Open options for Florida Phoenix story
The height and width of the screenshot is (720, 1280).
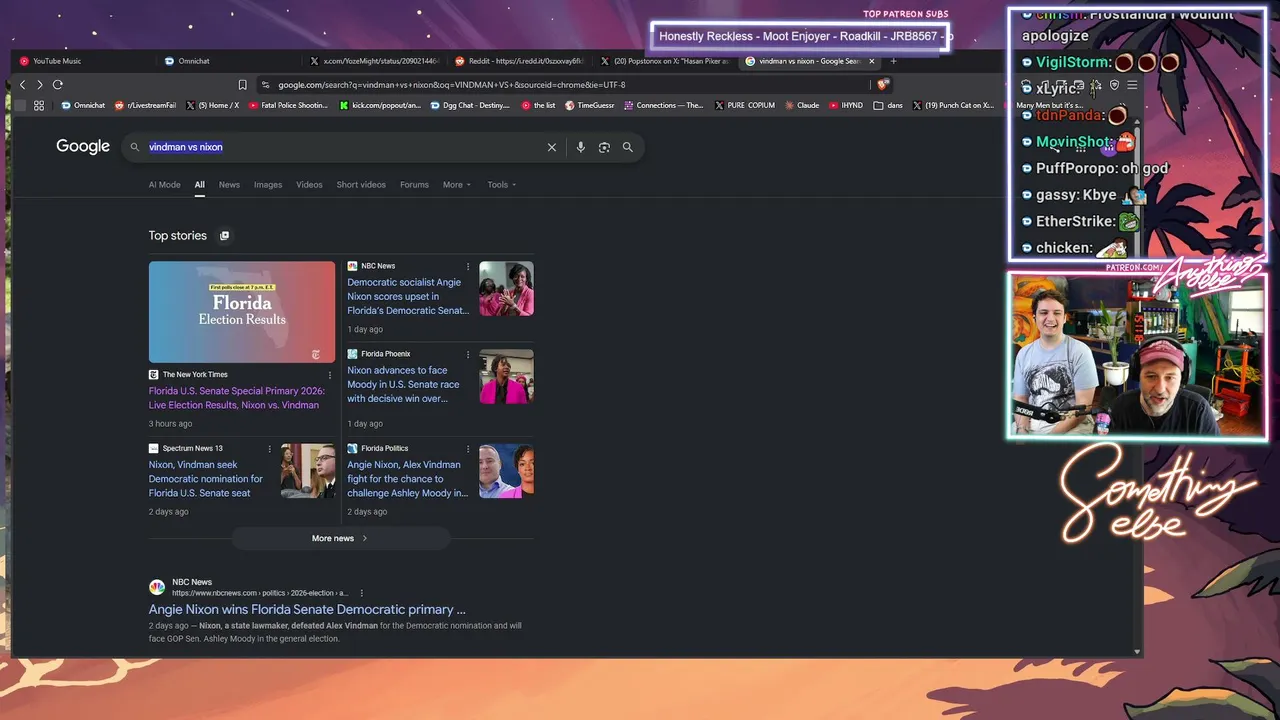tap(467, 354)
